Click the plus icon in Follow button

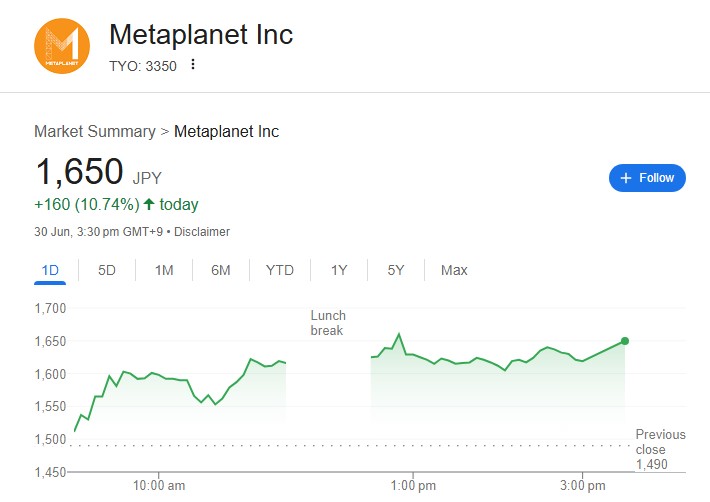(626, 178)
